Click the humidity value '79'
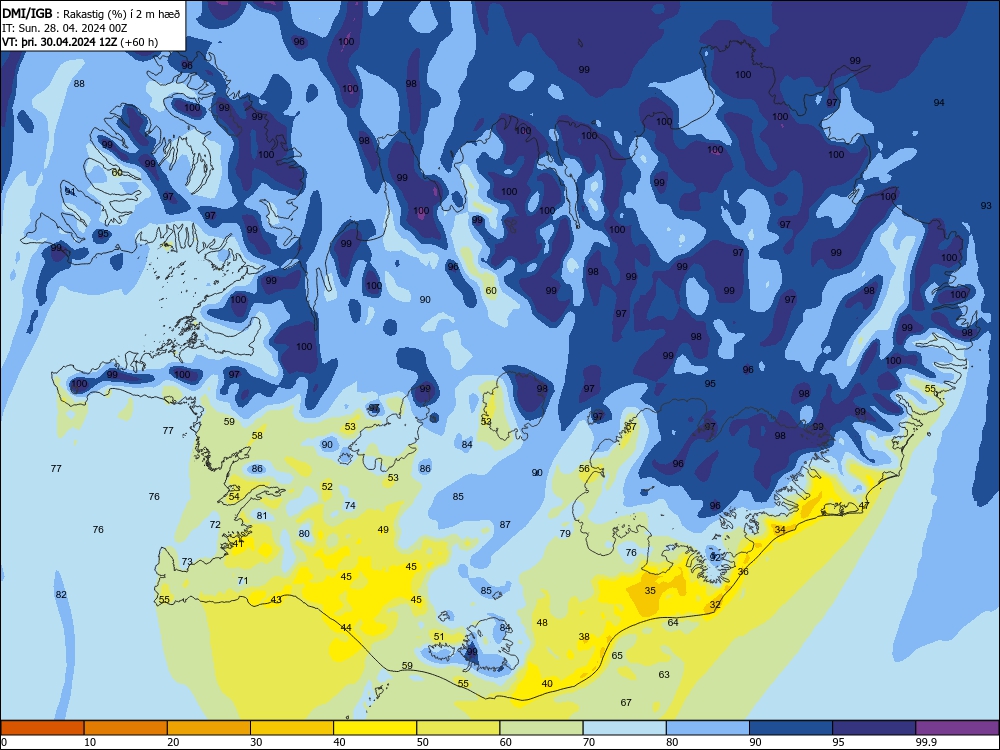1000x750 pixels. pos(565,534)
